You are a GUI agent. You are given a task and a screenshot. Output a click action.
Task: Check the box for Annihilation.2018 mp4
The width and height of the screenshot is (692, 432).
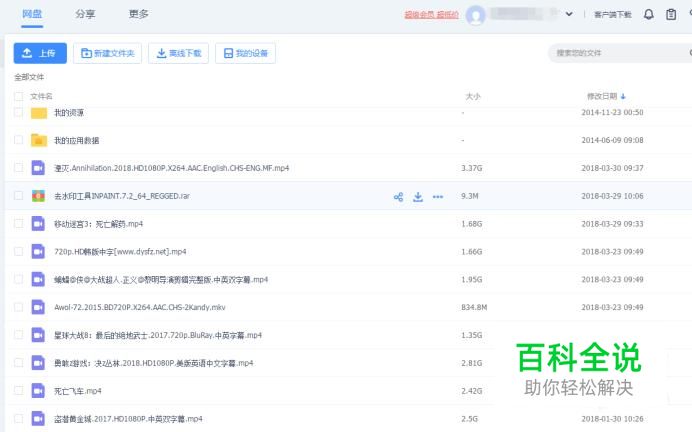point(19,168)
